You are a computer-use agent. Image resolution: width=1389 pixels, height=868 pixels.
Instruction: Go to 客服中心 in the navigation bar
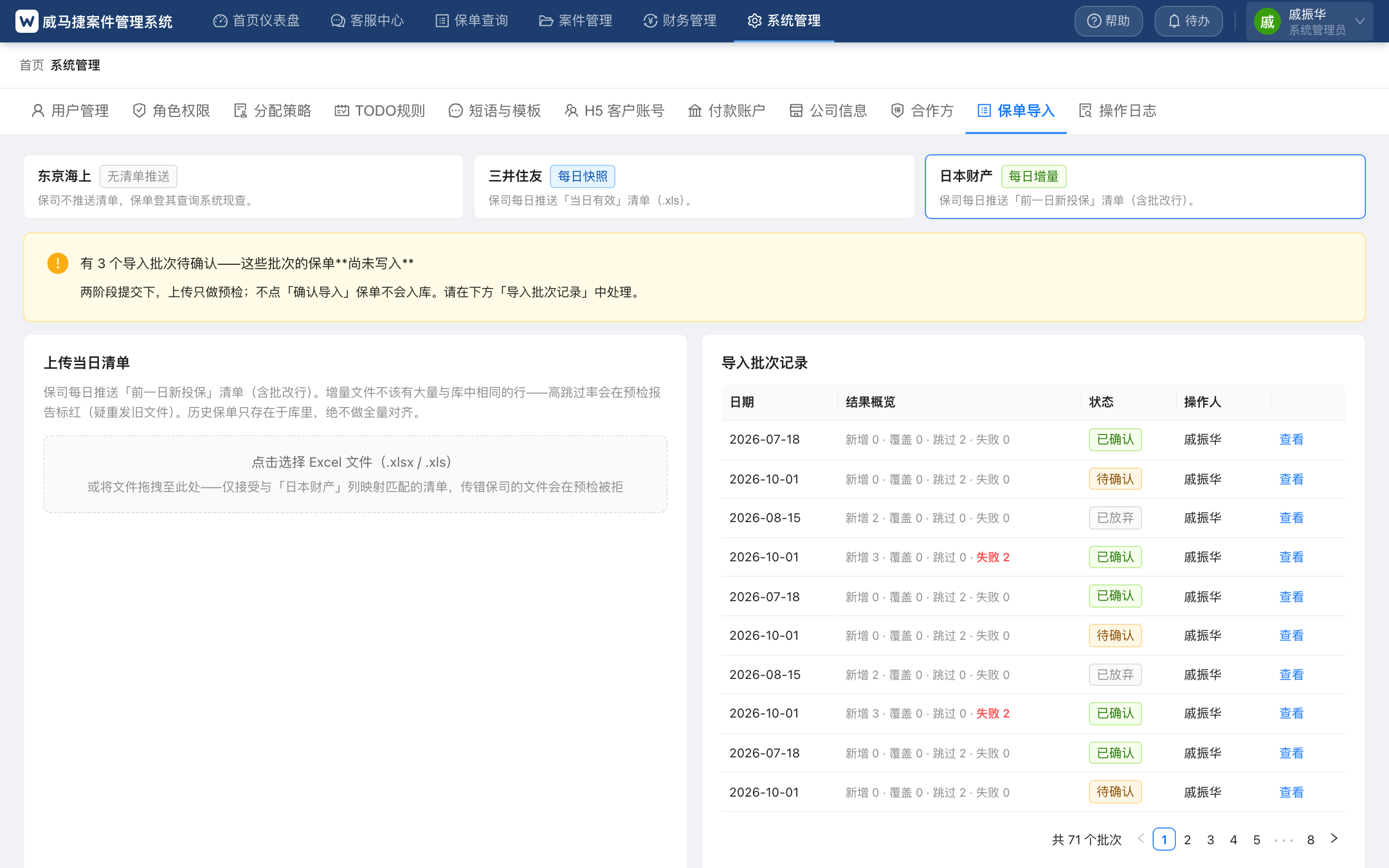click(367, 21)
